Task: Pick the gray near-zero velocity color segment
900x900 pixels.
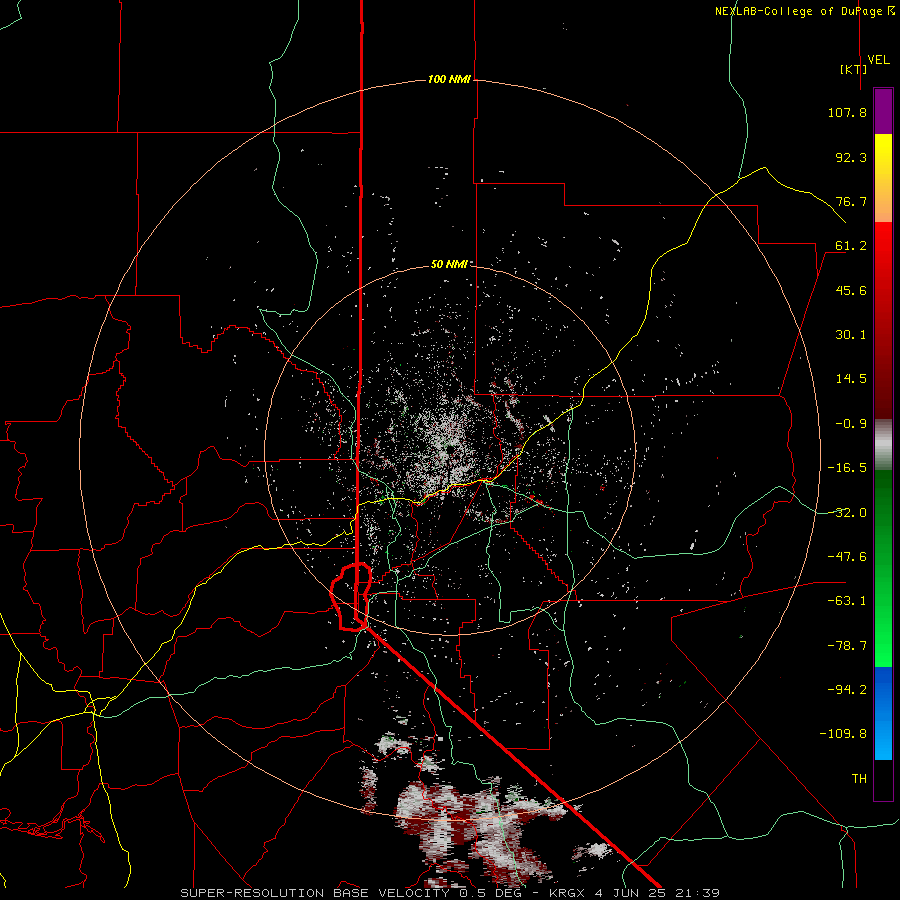Action: click(883, 445)
